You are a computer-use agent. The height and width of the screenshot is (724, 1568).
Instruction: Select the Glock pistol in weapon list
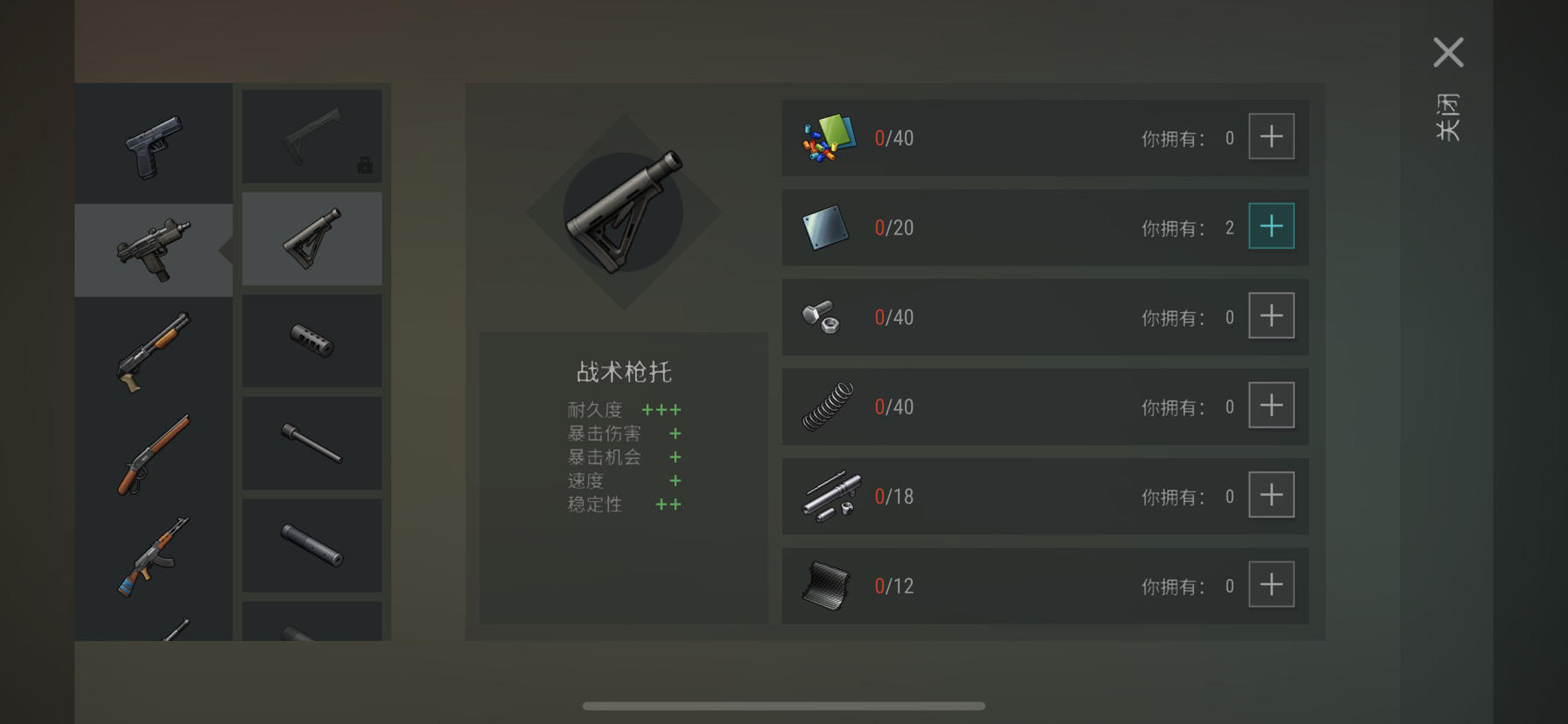tap(154, 145)
